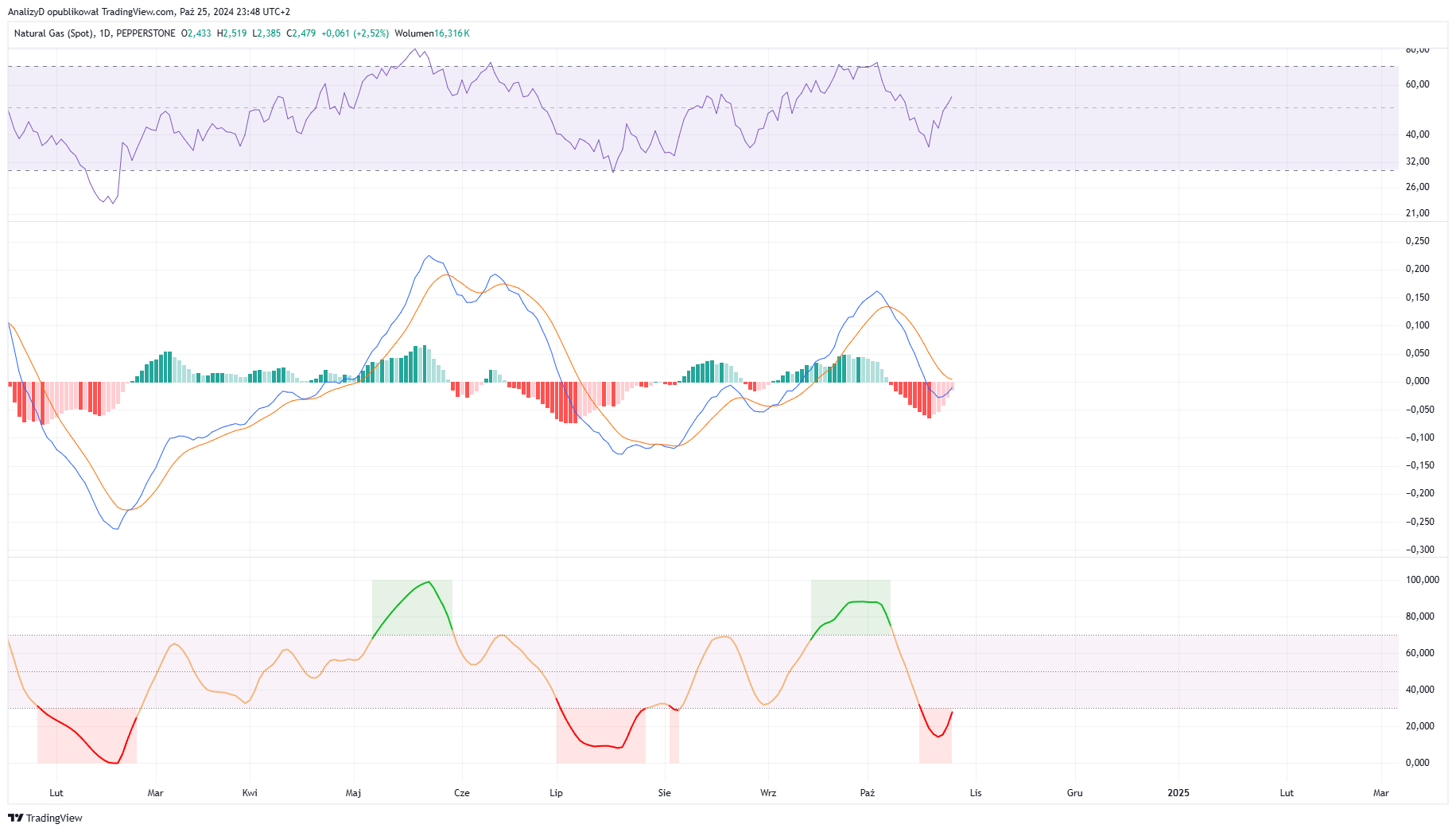Click the 'Kwi' time axis label
The width and height of the screenshot is (1456, 832).
(x=250, y=793)
